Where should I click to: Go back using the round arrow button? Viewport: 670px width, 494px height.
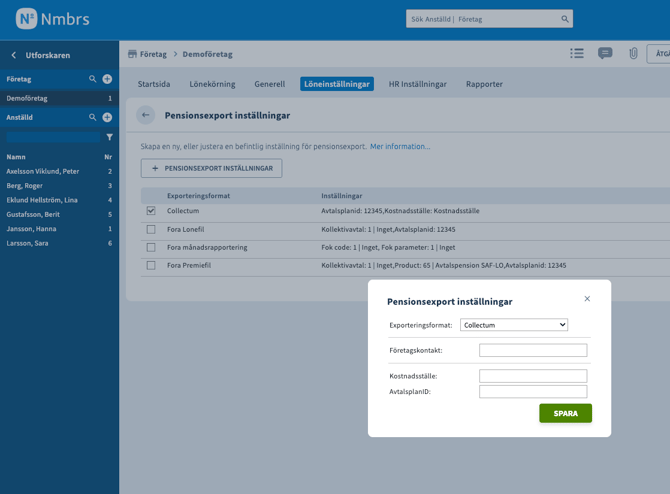(x=145, y=115)
